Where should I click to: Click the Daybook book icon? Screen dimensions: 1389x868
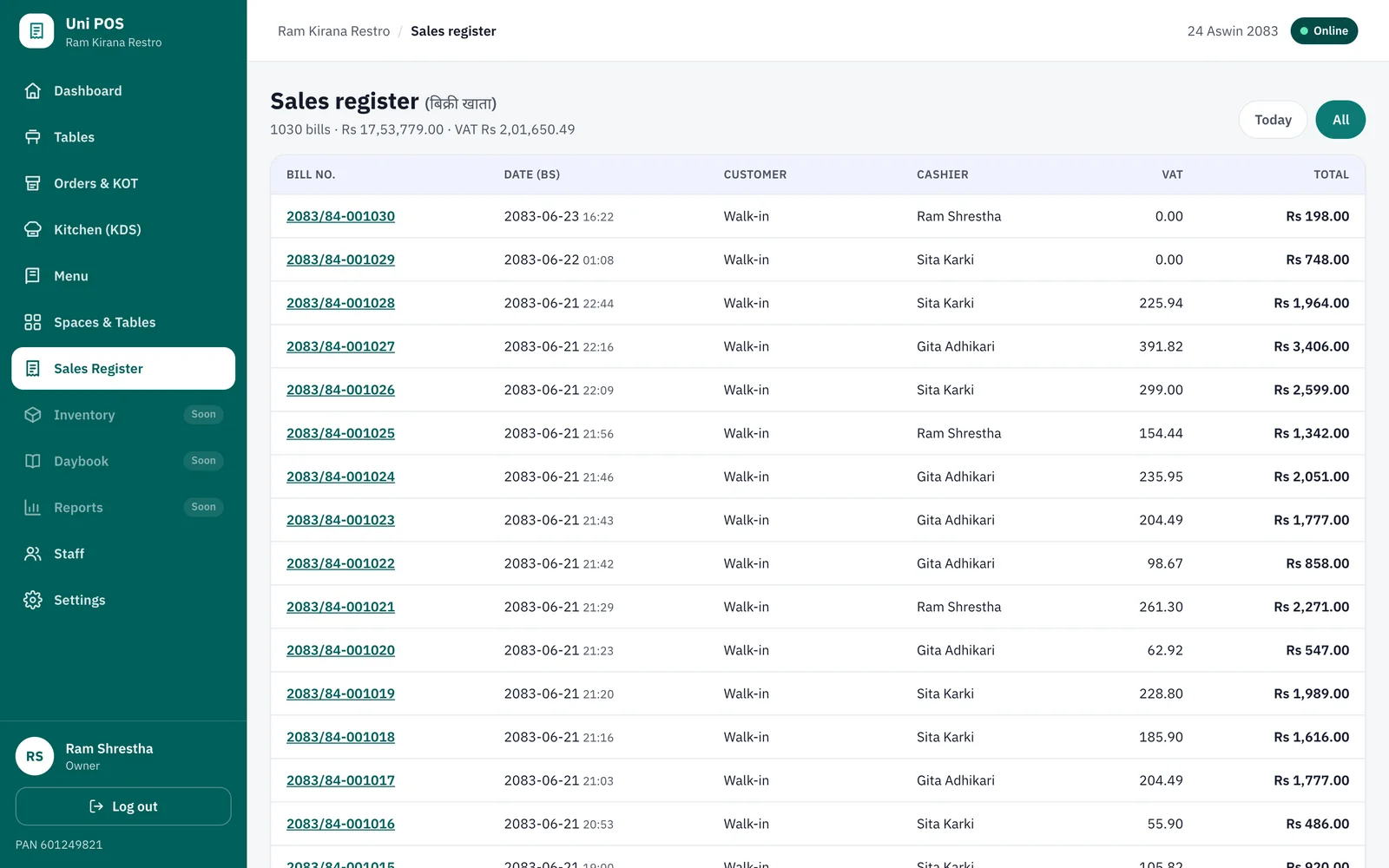33,461
